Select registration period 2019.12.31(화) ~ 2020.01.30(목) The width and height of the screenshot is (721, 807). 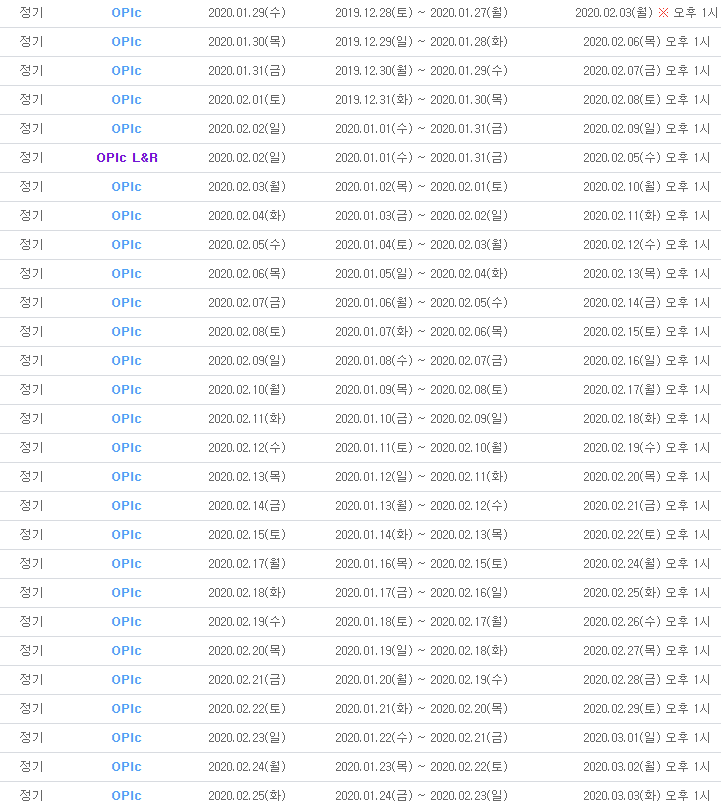(x=421, y=99)
